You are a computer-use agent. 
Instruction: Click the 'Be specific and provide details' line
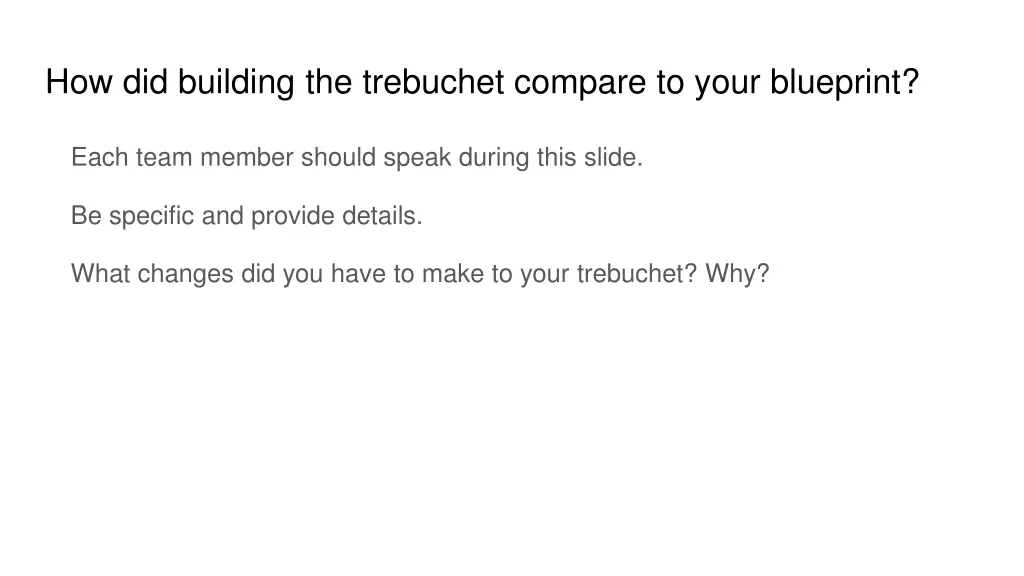coord(247,216)
